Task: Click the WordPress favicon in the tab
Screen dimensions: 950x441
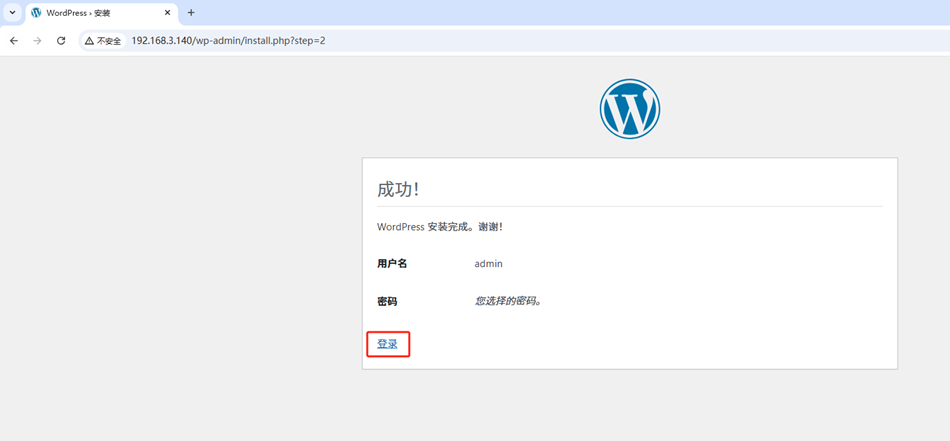Action: (36, 12)
